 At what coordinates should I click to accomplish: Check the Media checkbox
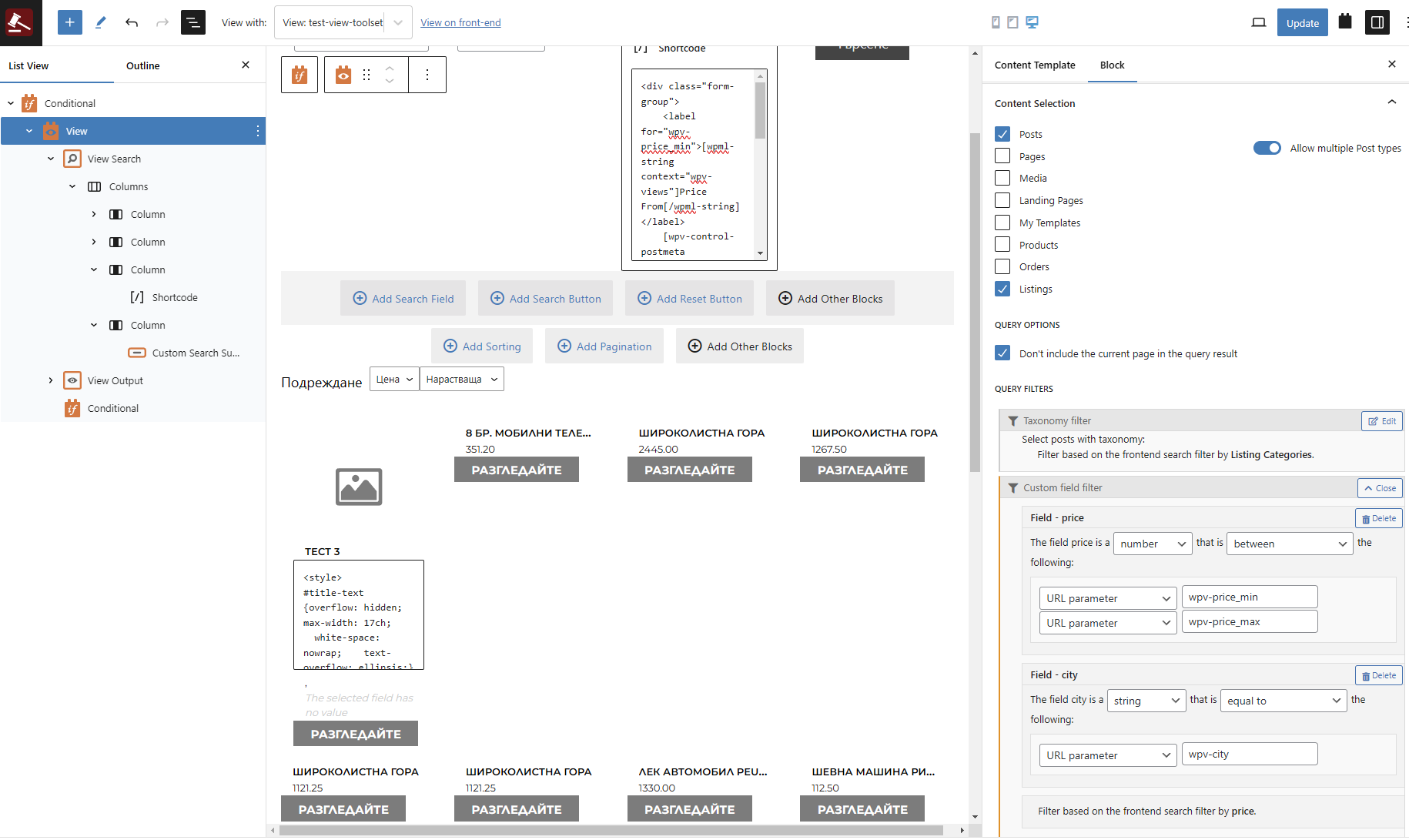[x=1002, y=178]
